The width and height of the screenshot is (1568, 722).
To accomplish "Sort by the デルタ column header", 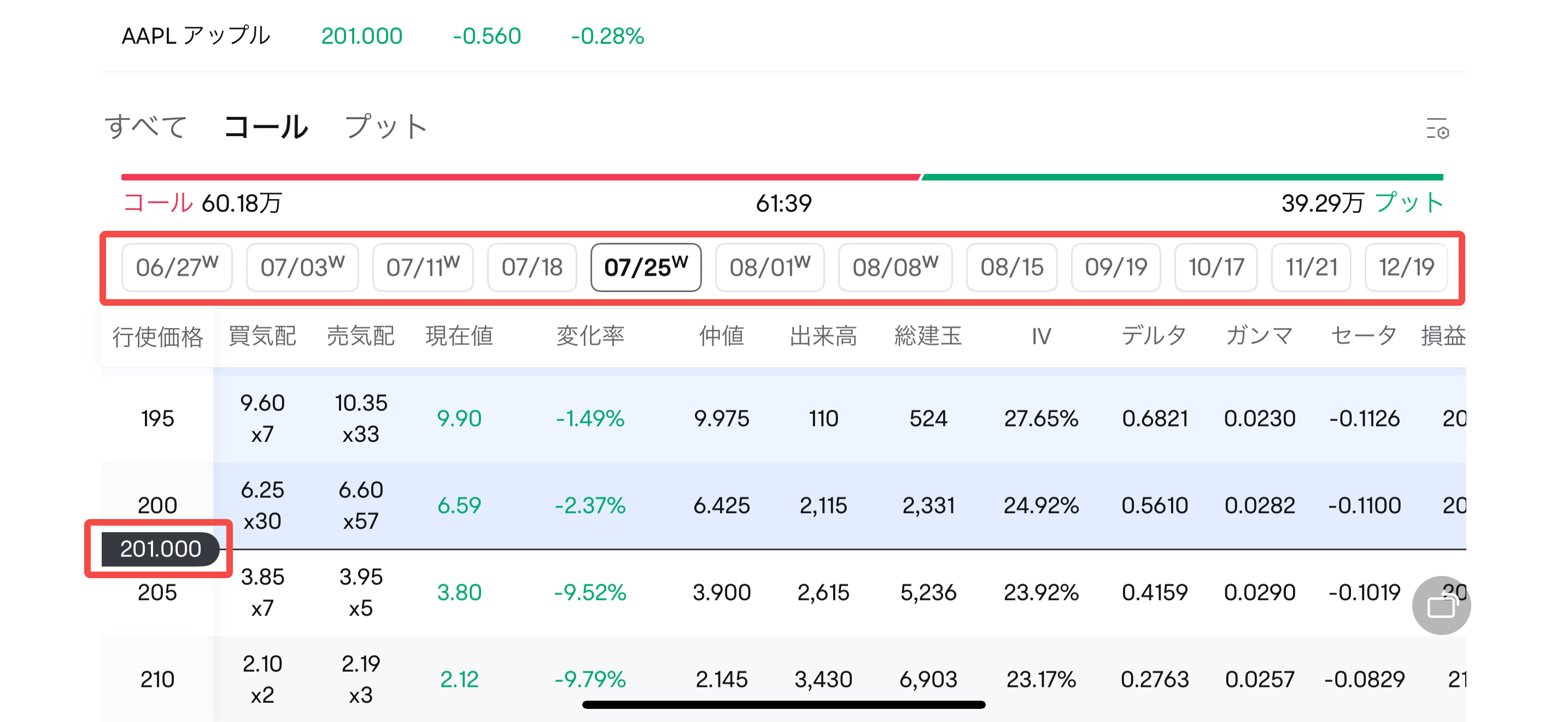I will pyautogui.click(x=1154, y=336).
